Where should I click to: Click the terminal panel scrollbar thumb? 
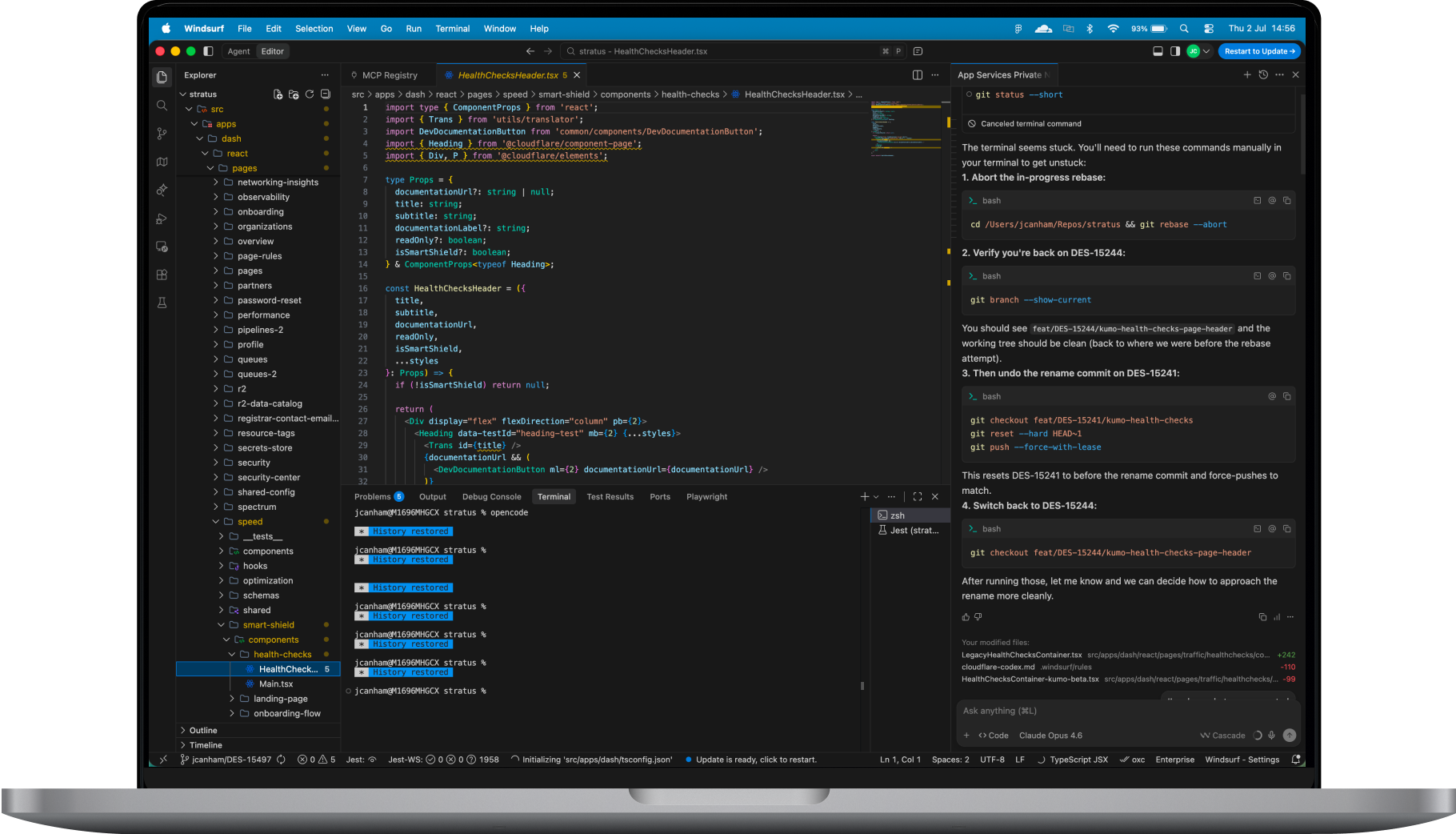coord(862,686)
